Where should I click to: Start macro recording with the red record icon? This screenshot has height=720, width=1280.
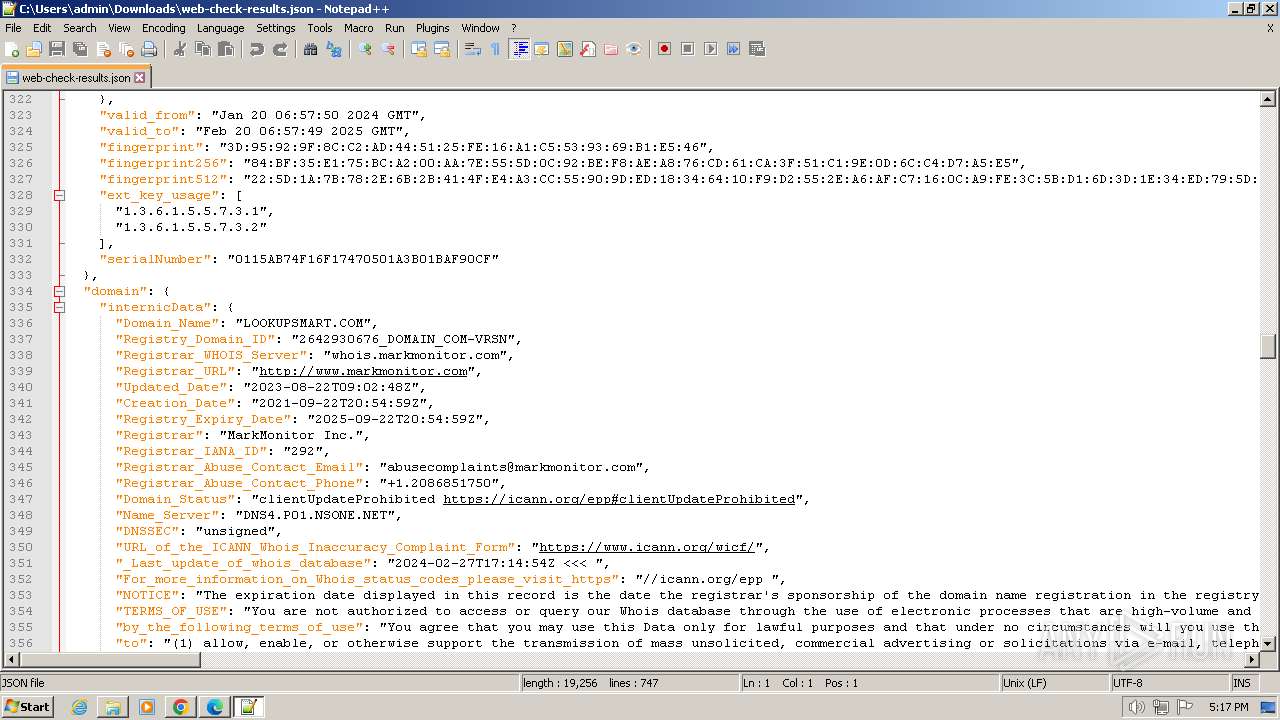[664, 49]
